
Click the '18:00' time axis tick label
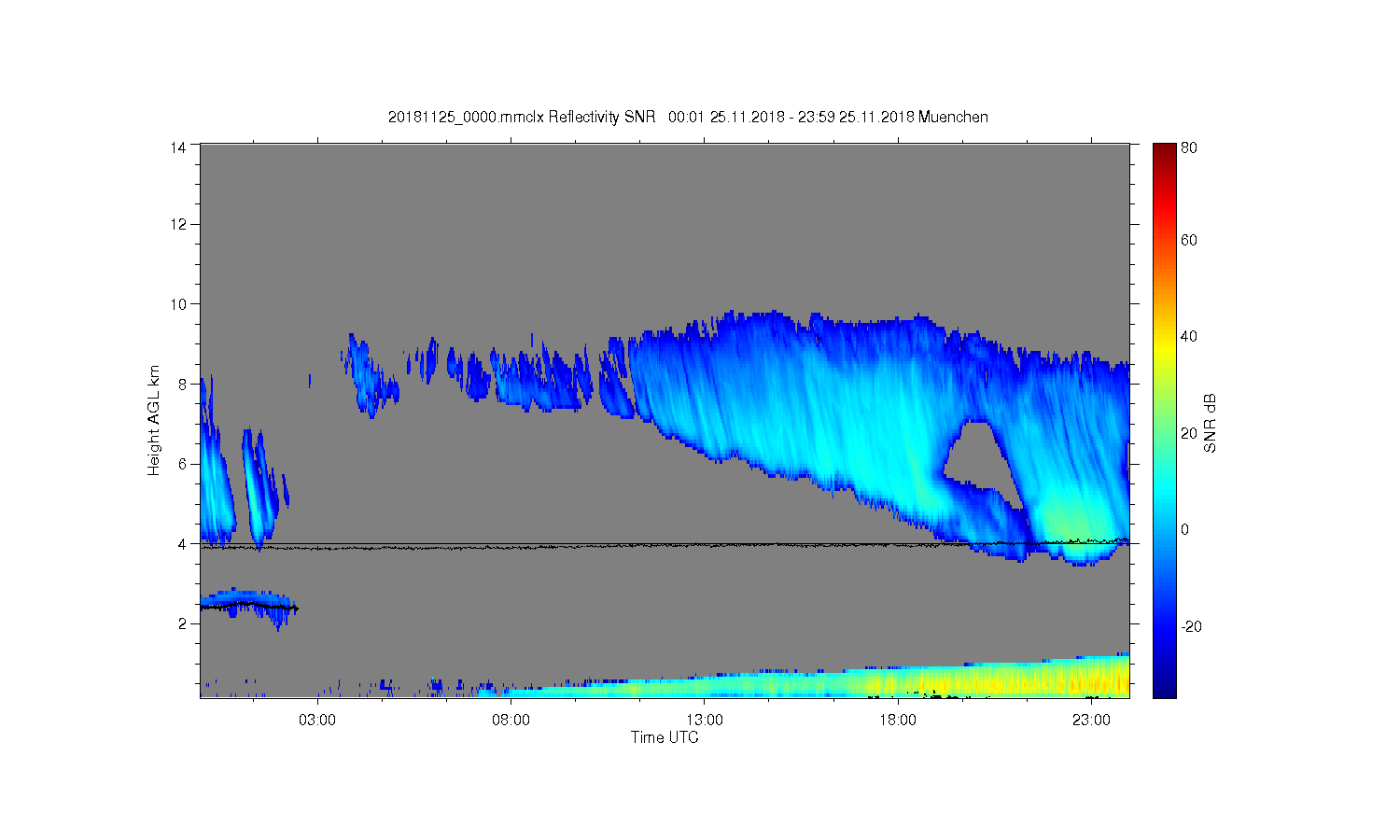[x=898, y=721]
